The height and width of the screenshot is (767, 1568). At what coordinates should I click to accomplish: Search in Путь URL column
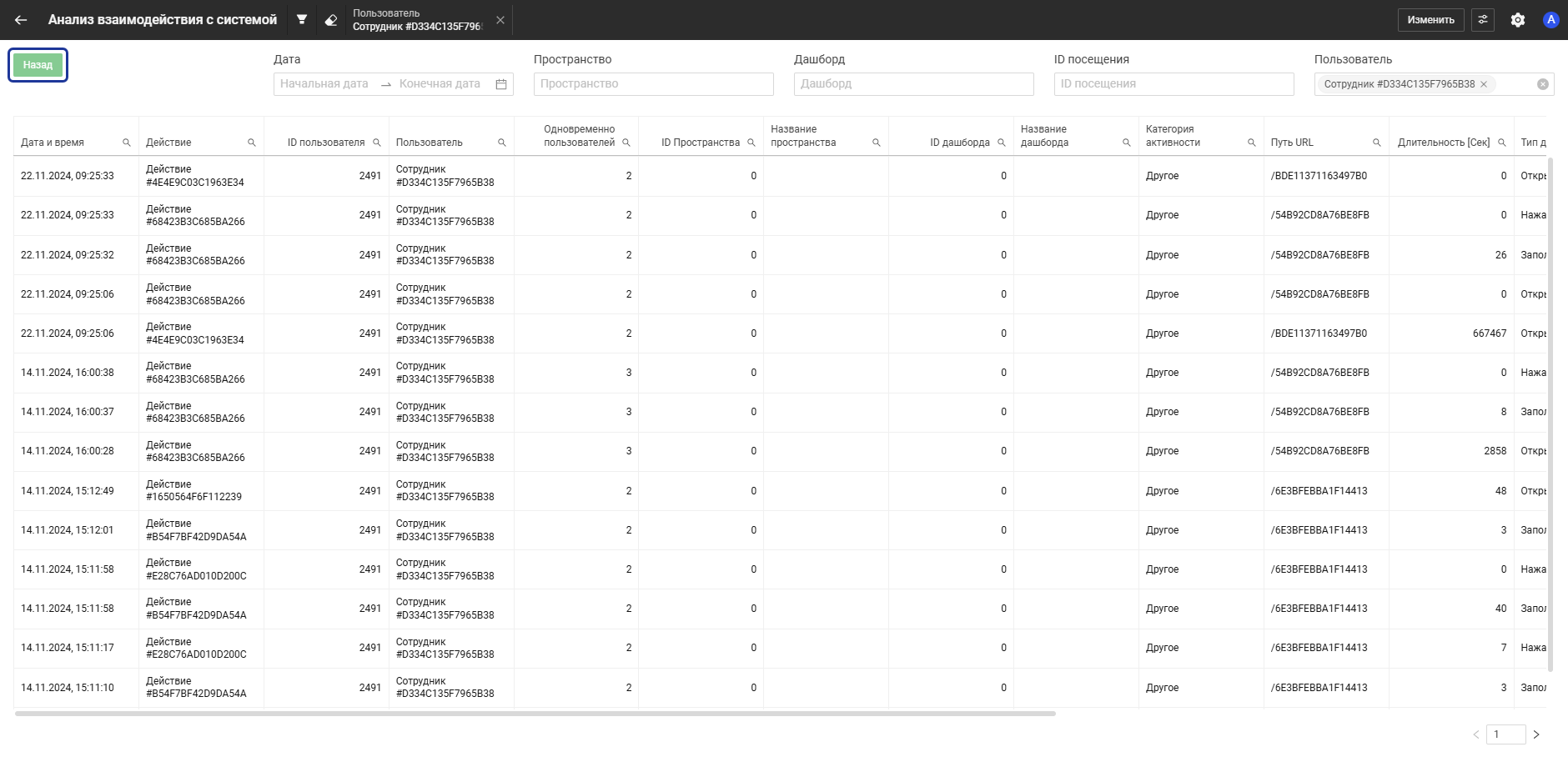[1377, 143]
